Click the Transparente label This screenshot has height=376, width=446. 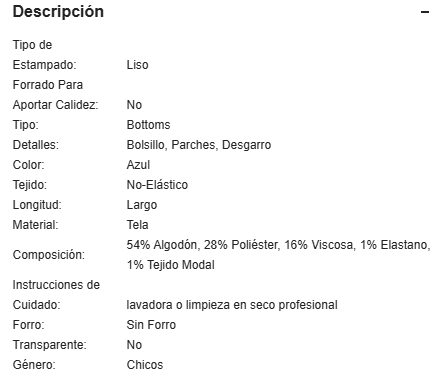[49, 345]
